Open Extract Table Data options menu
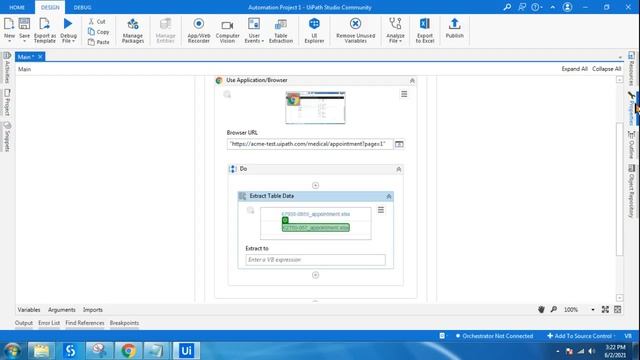 pos(381,210)
